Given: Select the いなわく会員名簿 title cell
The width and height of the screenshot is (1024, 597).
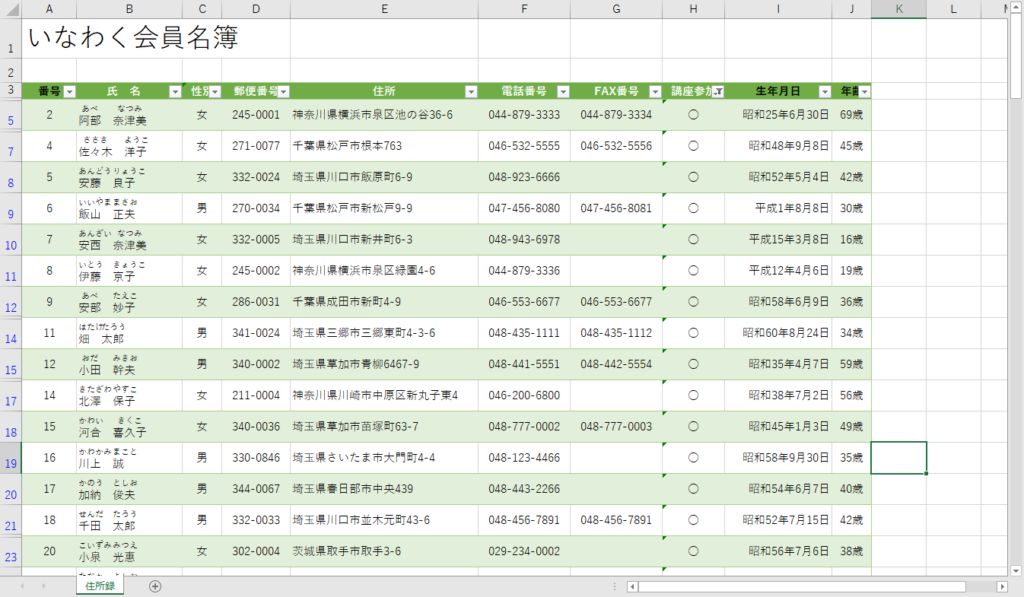Looking at the screenshot, I should [x=133, y=38].
